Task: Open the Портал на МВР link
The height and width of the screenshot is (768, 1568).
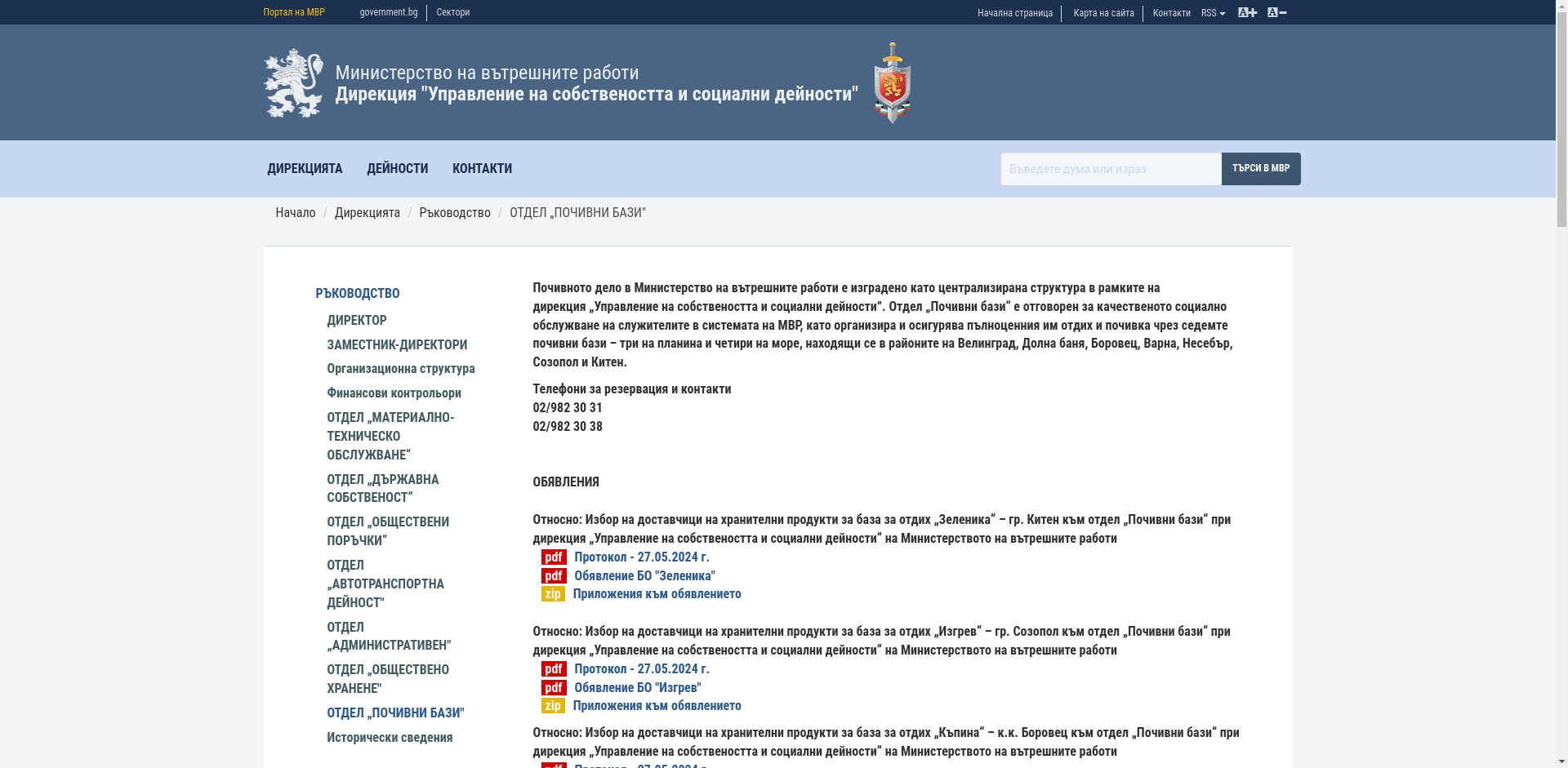Action: click(294, 12)
